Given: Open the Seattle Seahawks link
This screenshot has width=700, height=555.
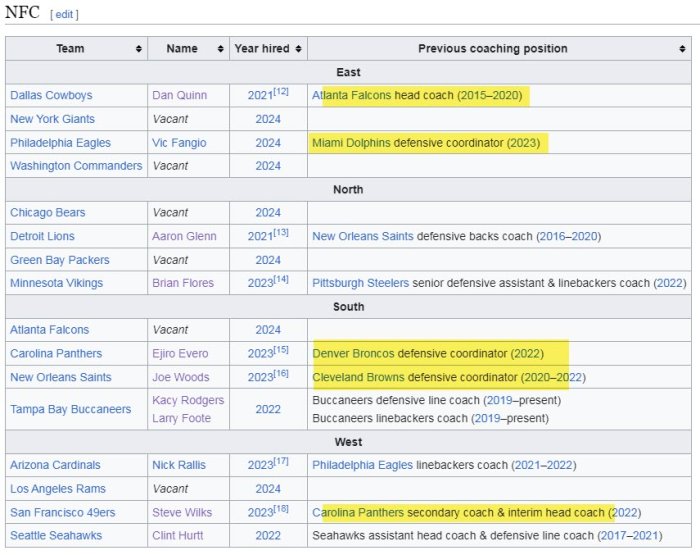Looking at the screenshot, I should pyautogui.click(x=56, y=535).
